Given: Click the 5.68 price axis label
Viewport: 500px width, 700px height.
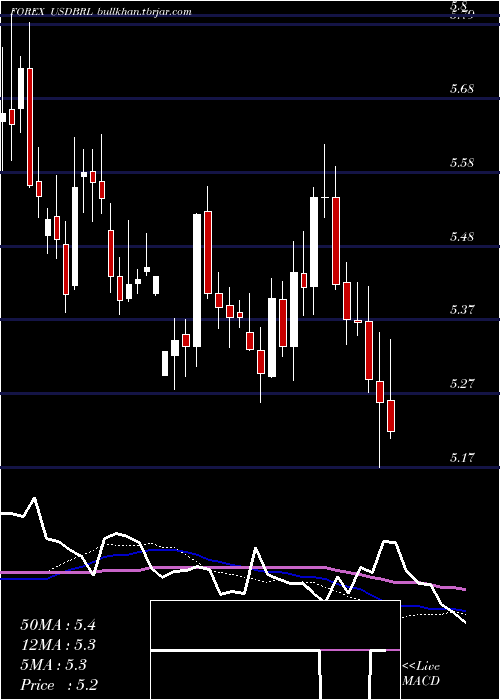Looking at the screenshot, I should point(462,89).
